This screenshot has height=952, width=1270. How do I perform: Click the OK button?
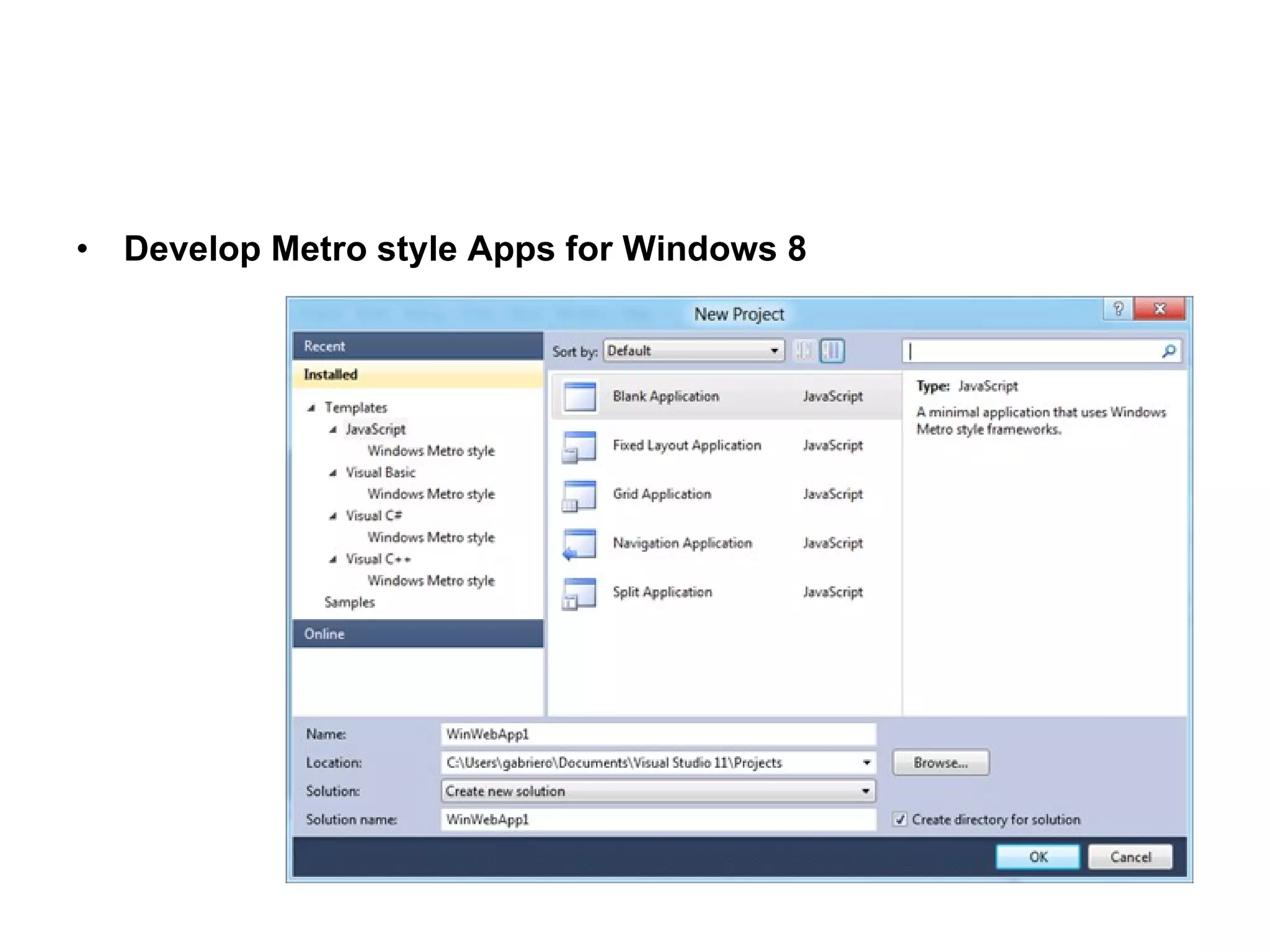click(1037, 857)
